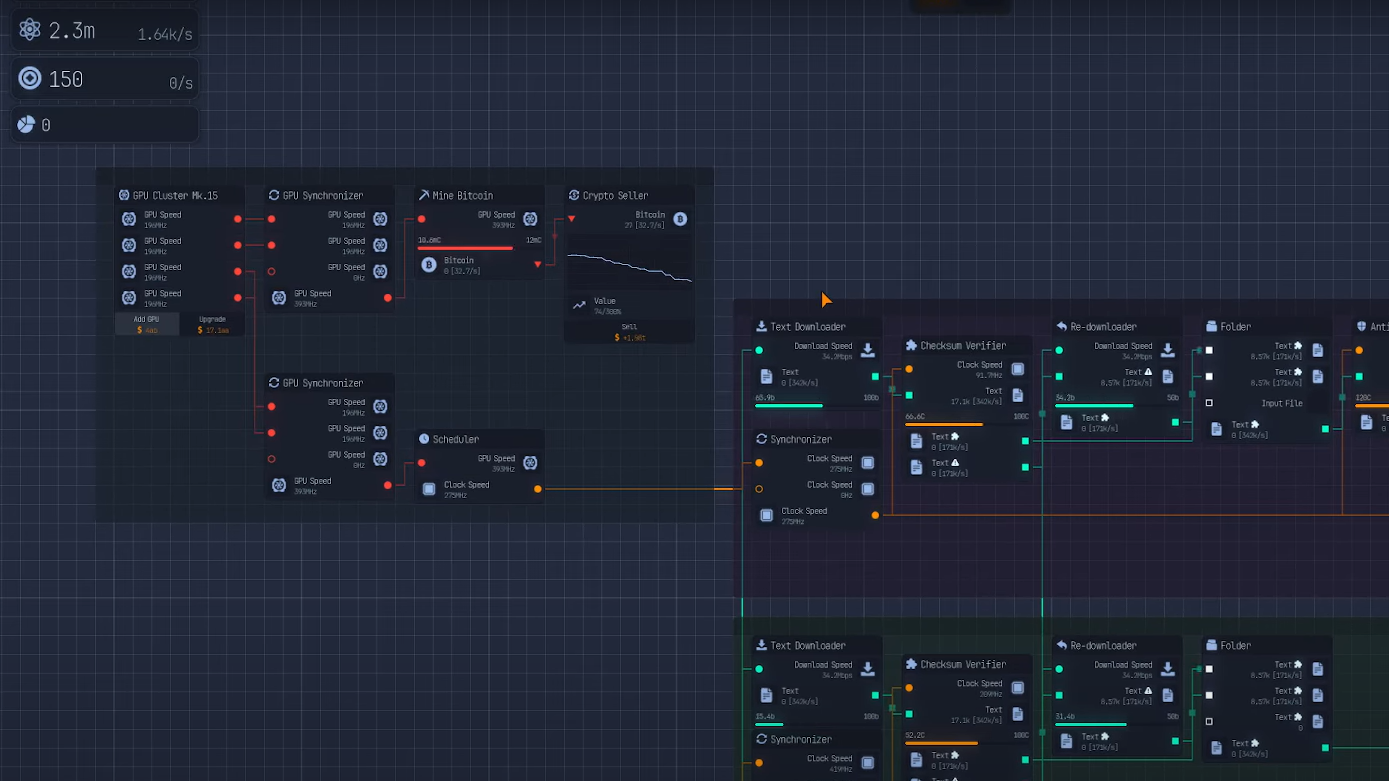Click the Mine Bitcoin pickaxe icon
The width and height of the screenshot is (1389, 781).
[423, 196]
